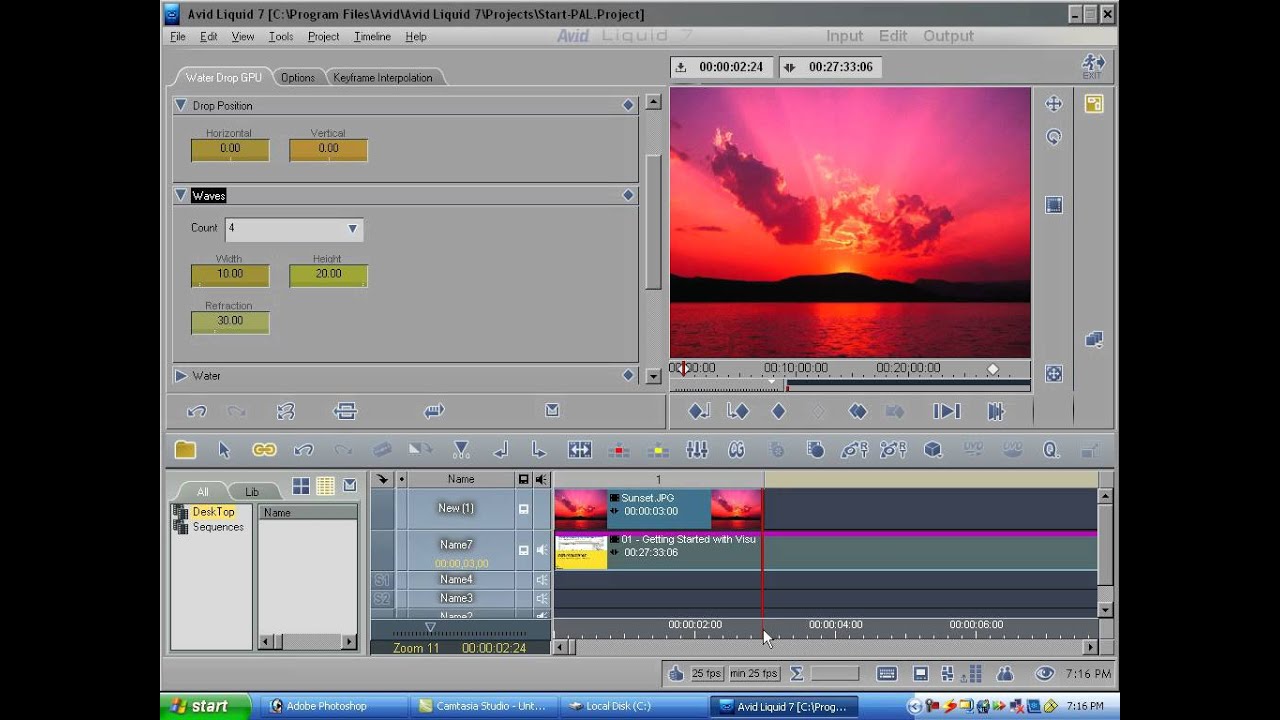The height and width of the screenshot is (720, 1280).
Task: Click the keyboard icon in status bar
Action: (x=886, y=674)
